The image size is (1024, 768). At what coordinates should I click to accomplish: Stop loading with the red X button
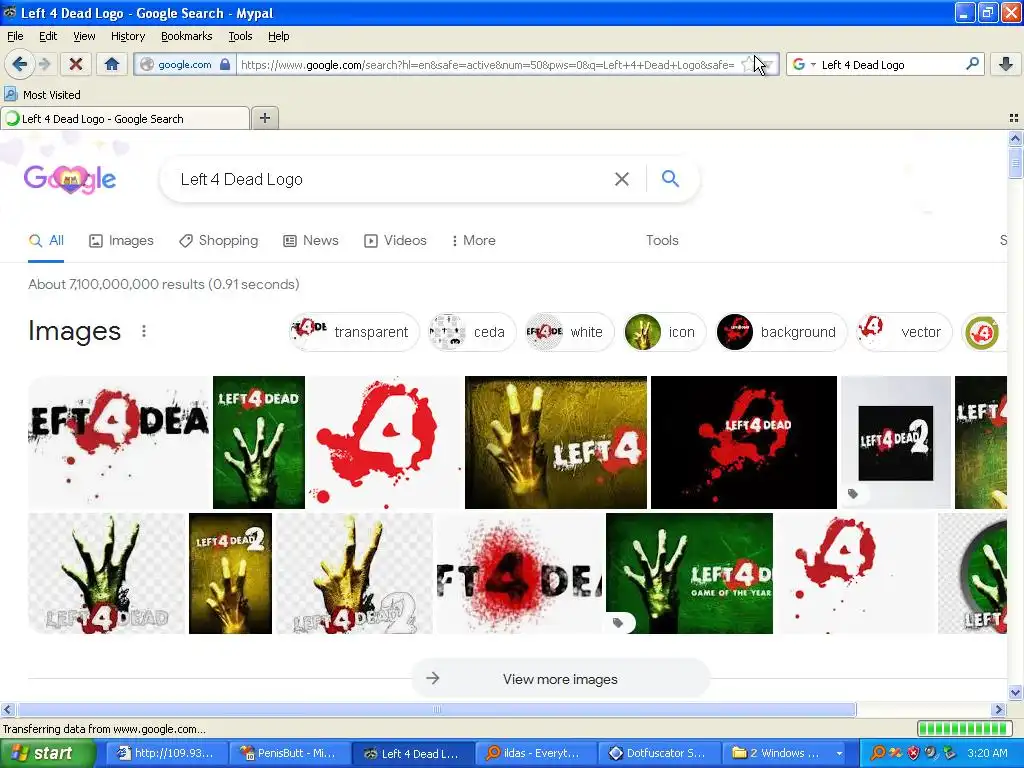click(x=76, y=64)
